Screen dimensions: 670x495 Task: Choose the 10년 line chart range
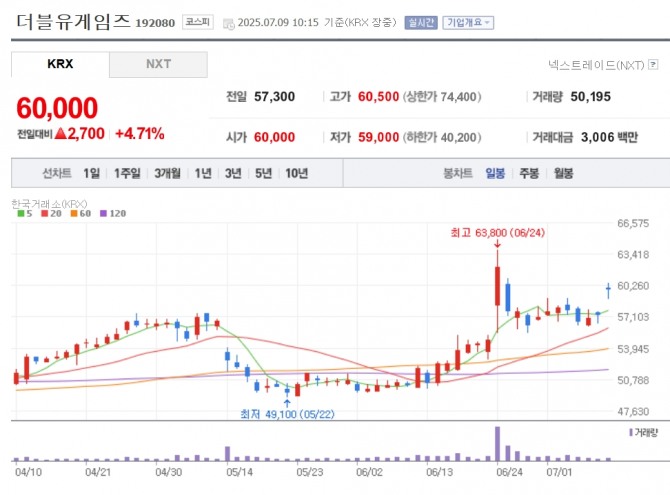point(296,173)
